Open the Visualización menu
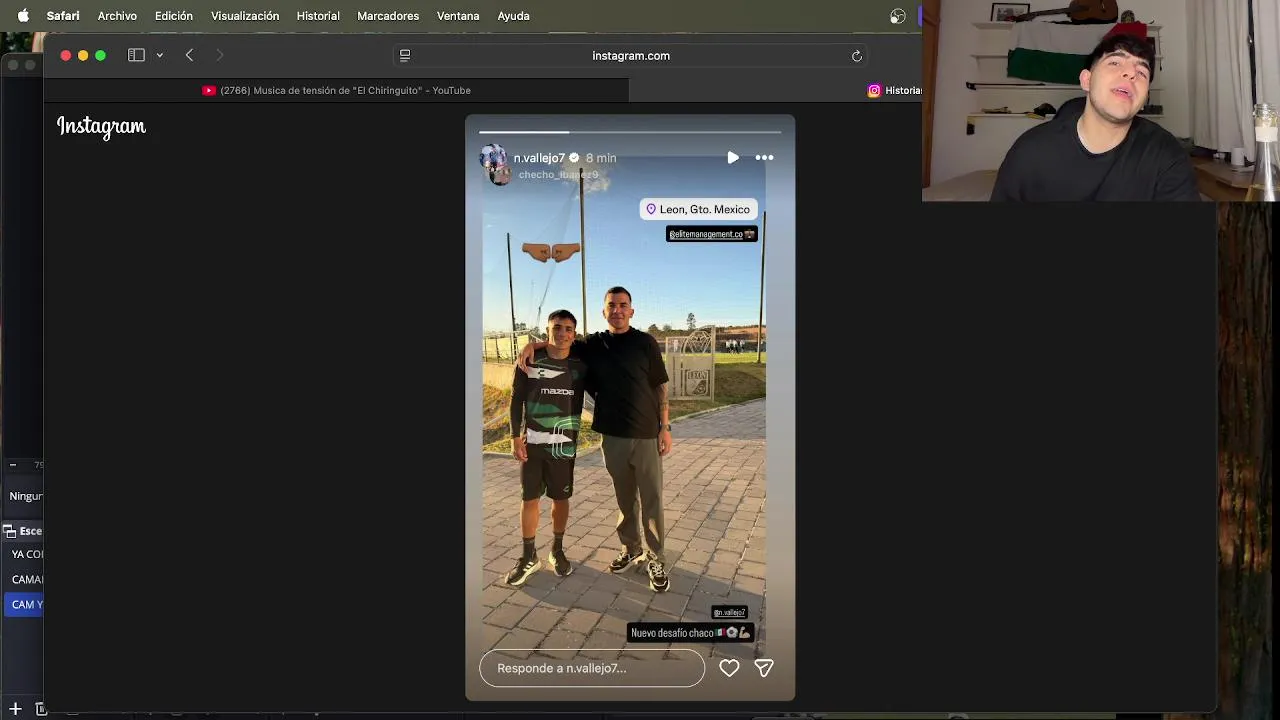1280x720 pixels. coord(245,16)
